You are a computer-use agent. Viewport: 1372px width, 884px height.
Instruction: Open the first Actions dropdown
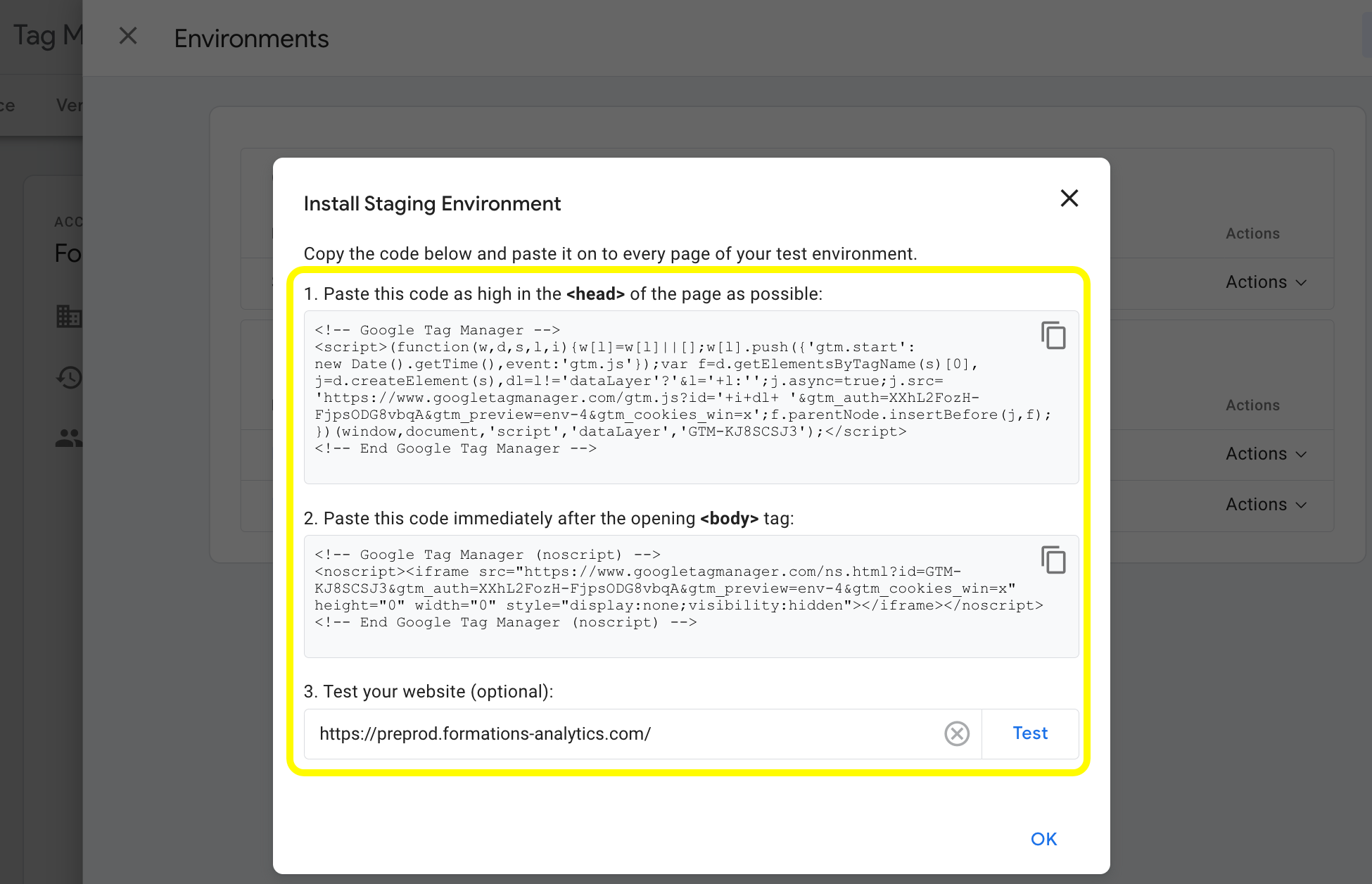(x=1265, y=282)
